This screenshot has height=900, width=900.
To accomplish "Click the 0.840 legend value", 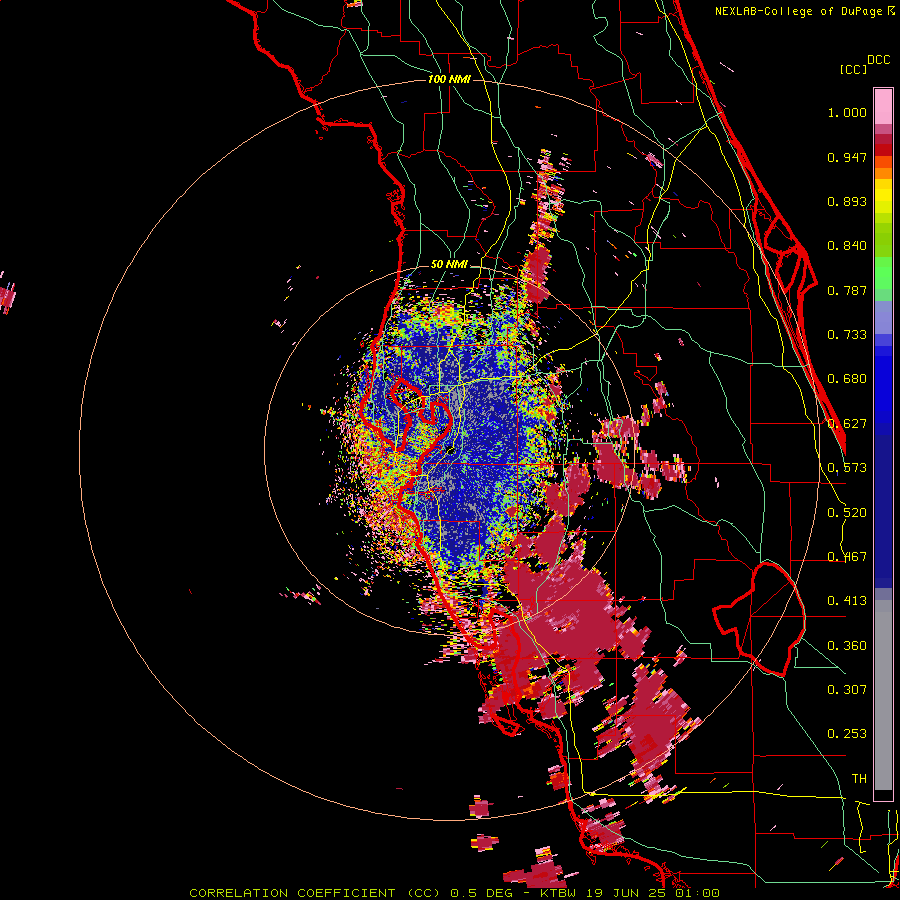I will click(x=847, y=246).
